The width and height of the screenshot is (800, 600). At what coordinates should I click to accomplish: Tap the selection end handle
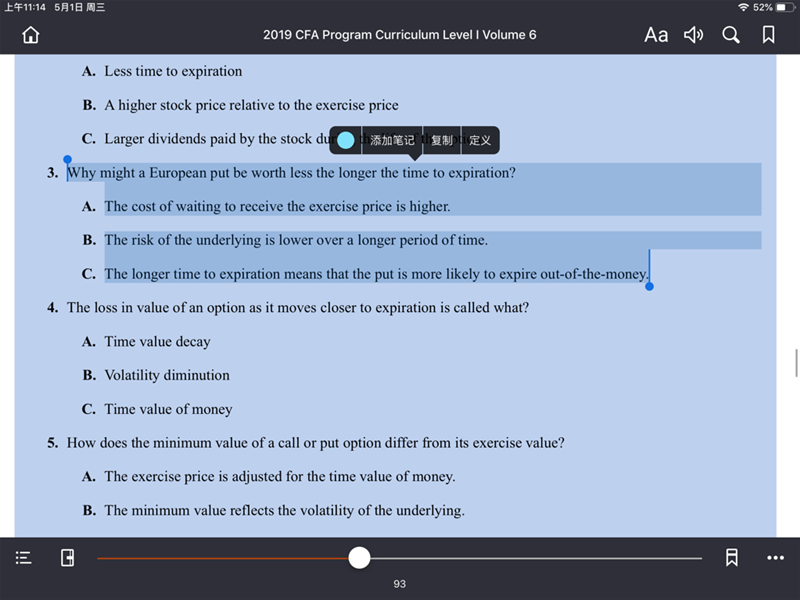coord(649,287)
